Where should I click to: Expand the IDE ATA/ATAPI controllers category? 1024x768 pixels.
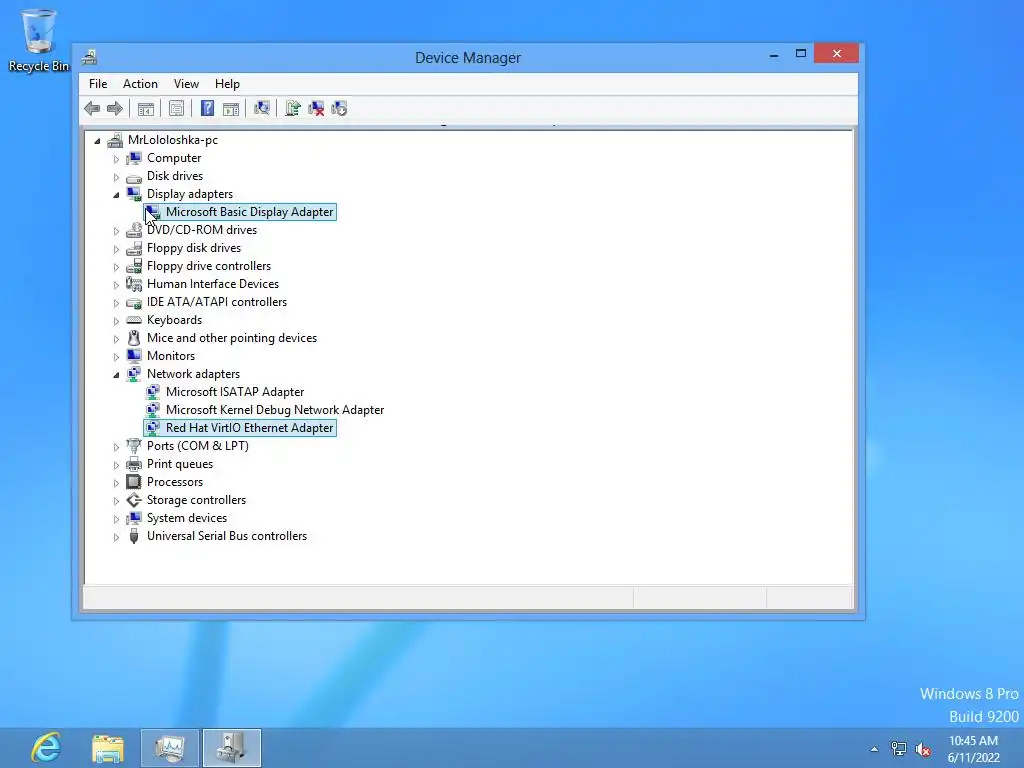[x=116, y=303]
